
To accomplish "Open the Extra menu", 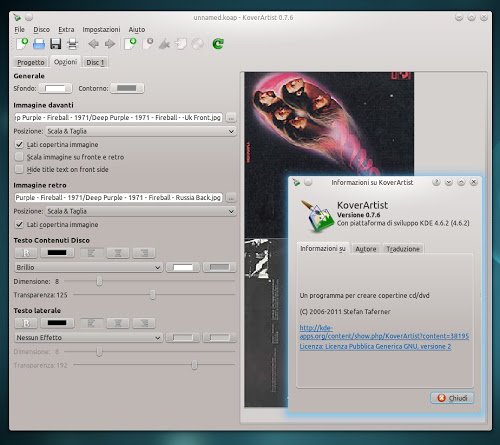I will 66,29.
